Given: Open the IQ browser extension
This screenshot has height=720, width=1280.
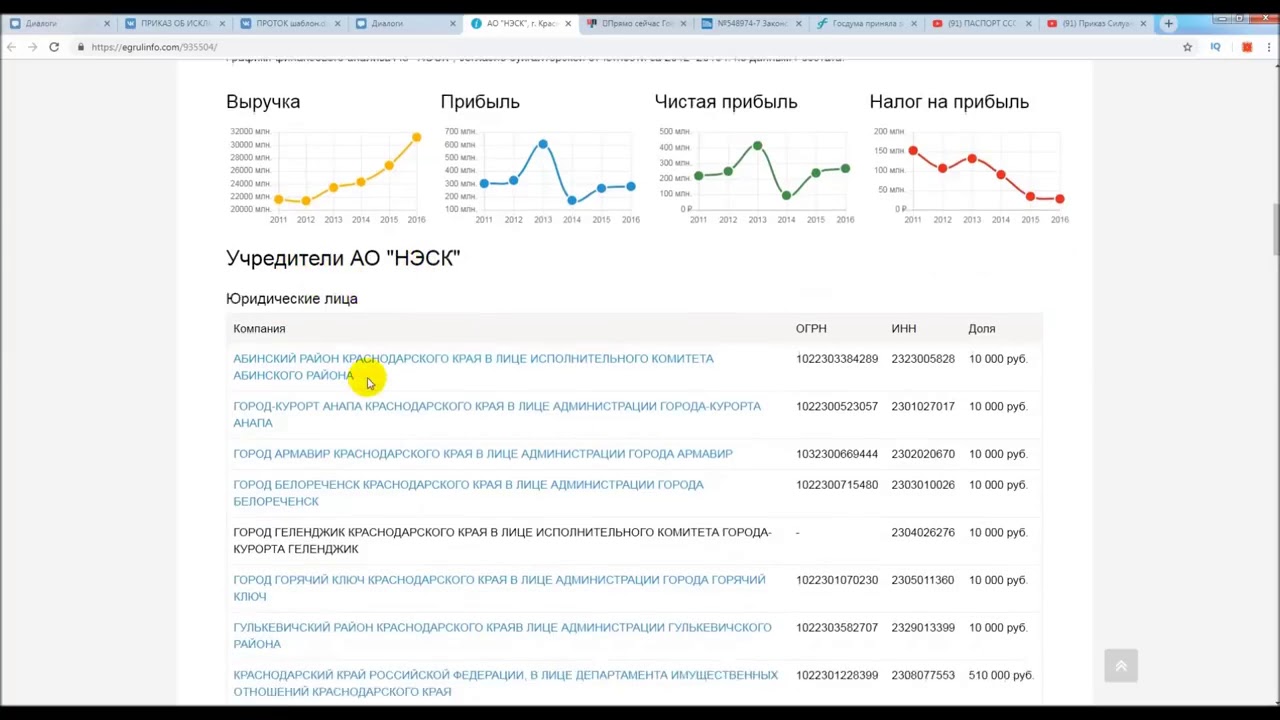Looking at the screenshot, I should coord(1216,47).
